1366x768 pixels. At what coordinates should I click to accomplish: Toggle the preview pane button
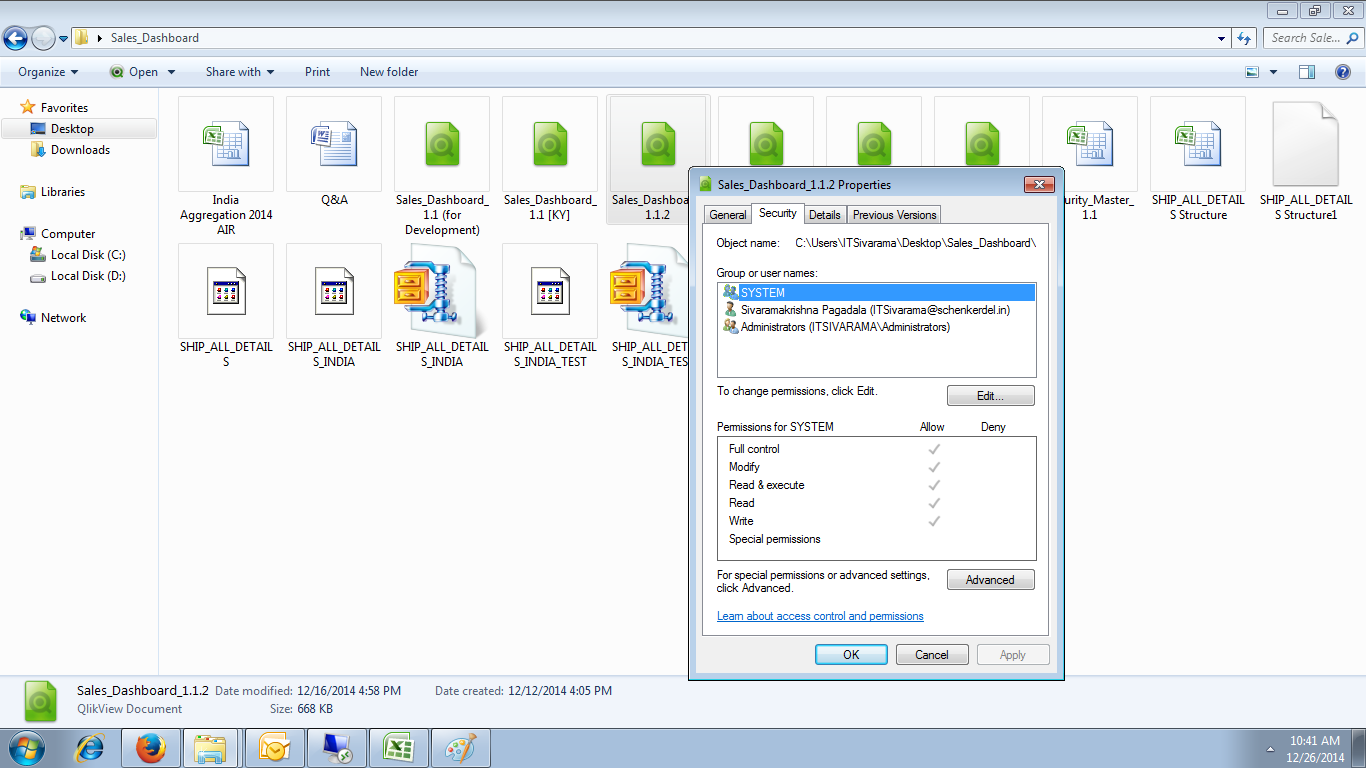pyautogui.click(x=1307, y=72)
